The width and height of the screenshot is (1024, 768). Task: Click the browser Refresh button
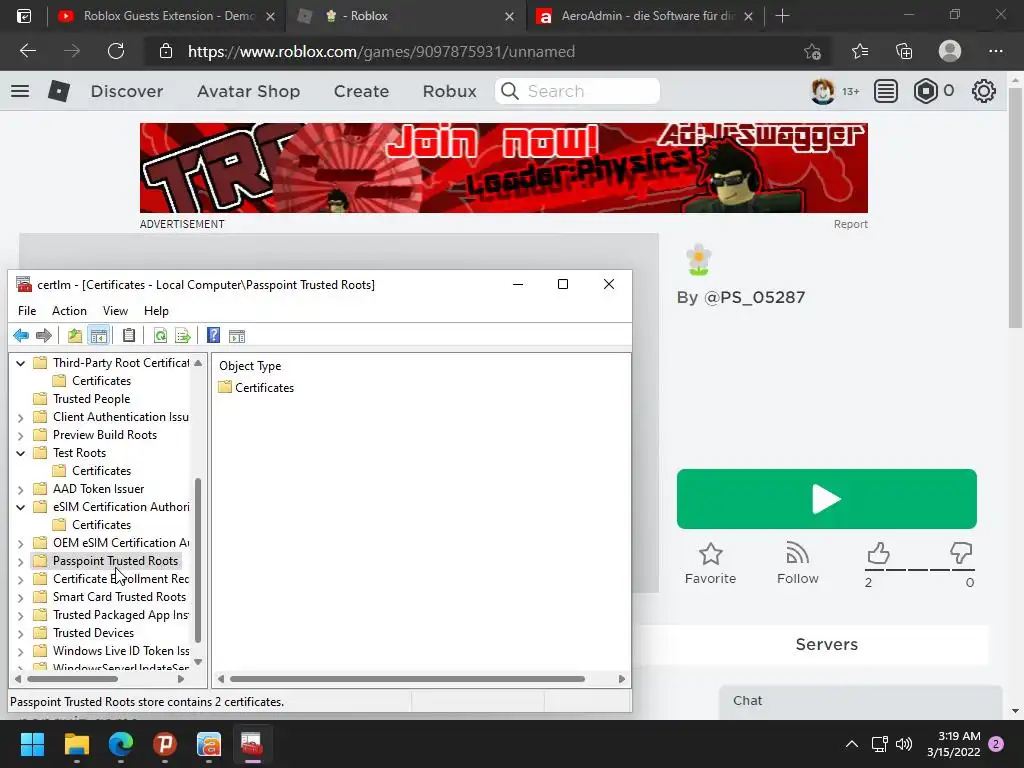(116, 51)
